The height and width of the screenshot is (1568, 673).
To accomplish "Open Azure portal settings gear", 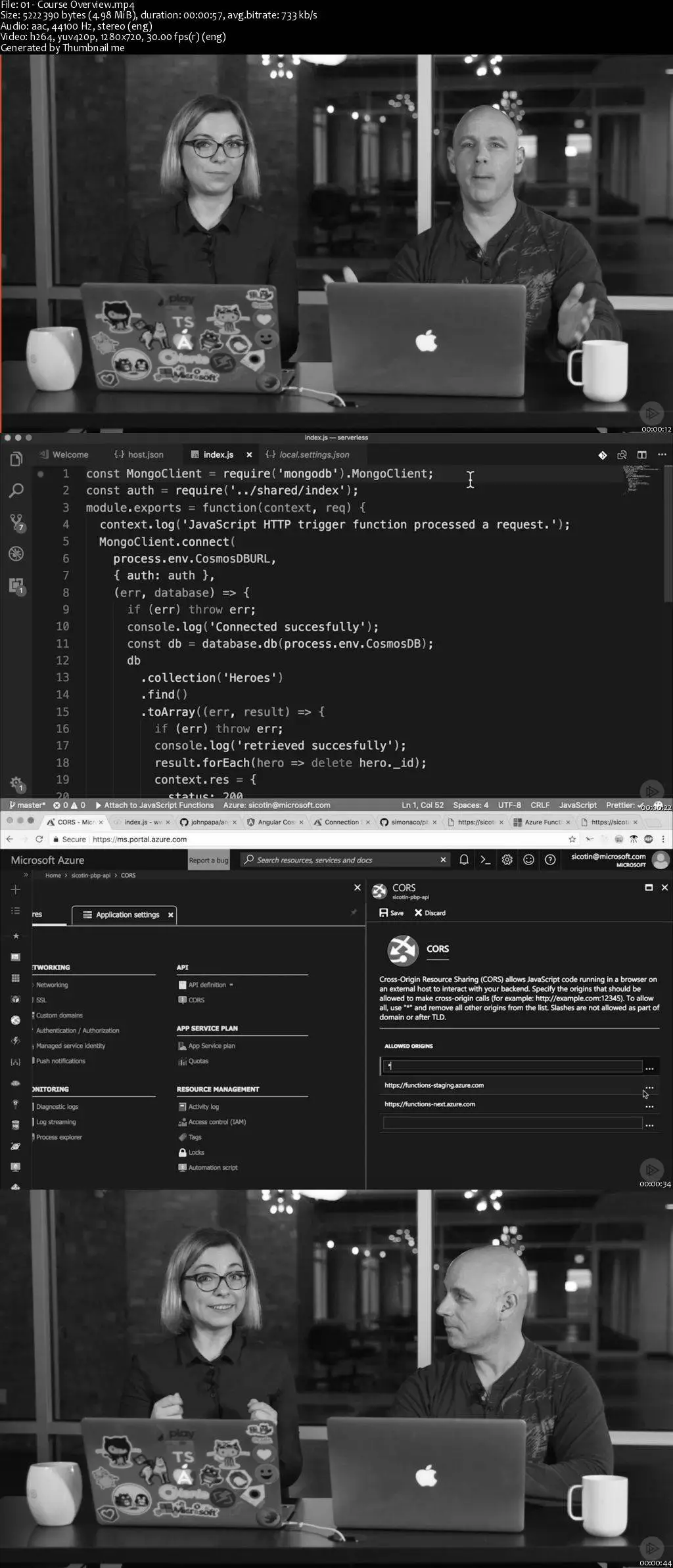I will 507,860.
